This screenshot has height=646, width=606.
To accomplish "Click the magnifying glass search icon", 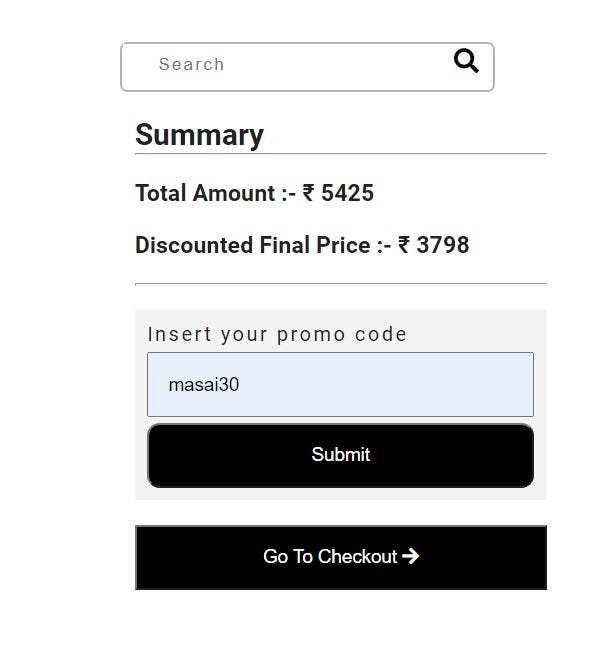I will pyautogui.click(x=466, y=61).
